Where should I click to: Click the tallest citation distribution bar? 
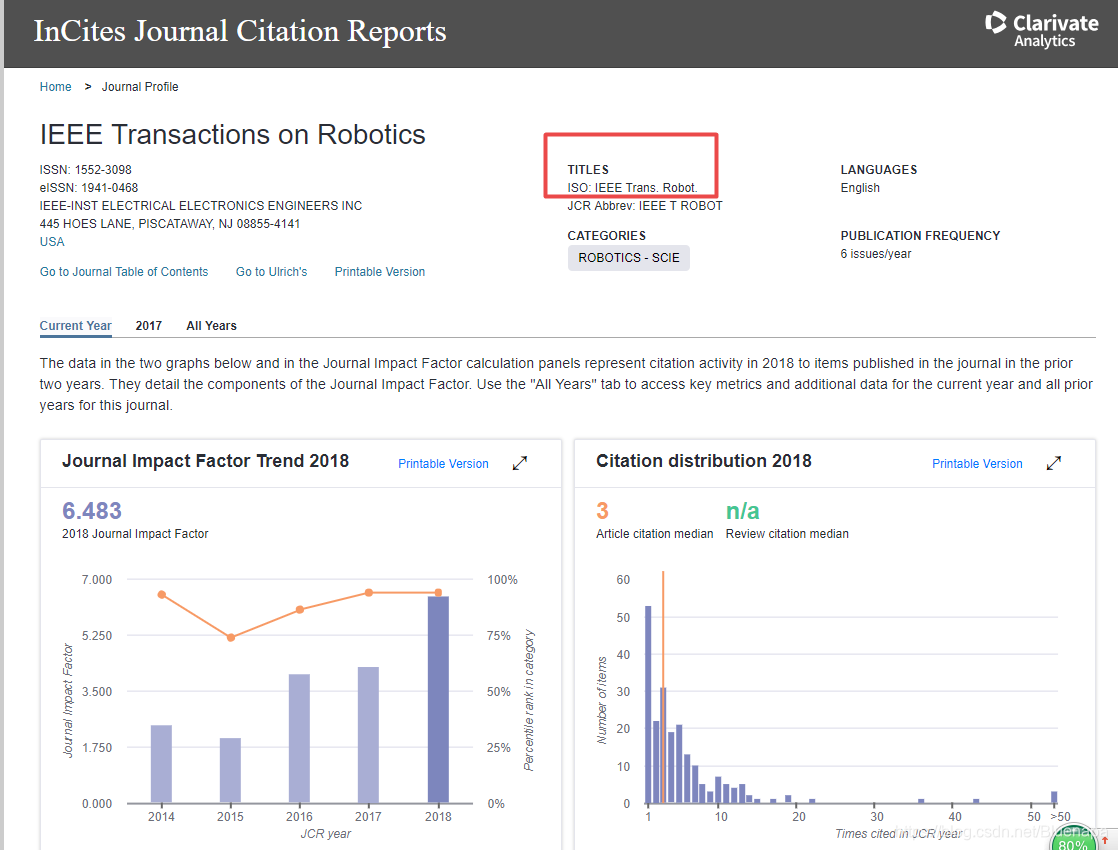click(648, 705)
